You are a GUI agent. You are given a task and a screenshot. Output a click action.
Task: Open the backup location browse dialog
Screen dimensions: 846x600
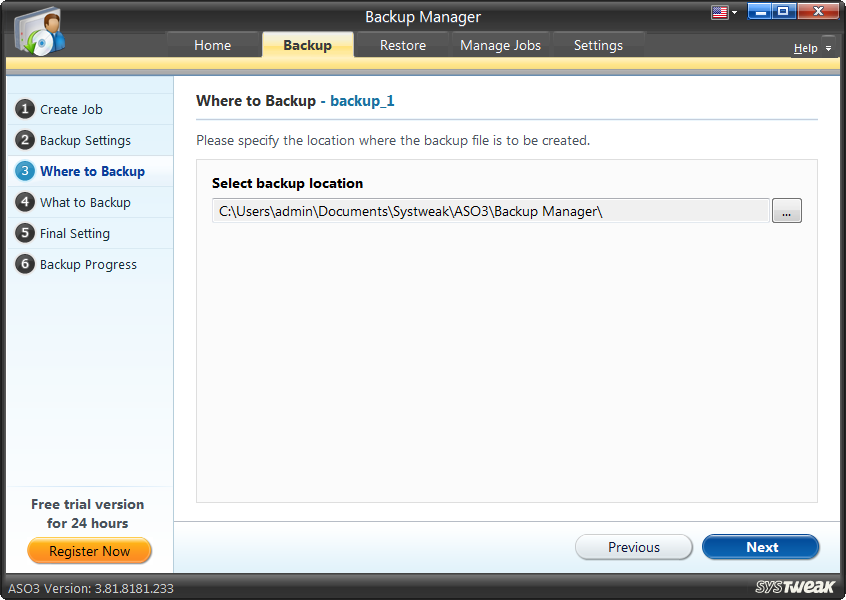tap(787, 210)
